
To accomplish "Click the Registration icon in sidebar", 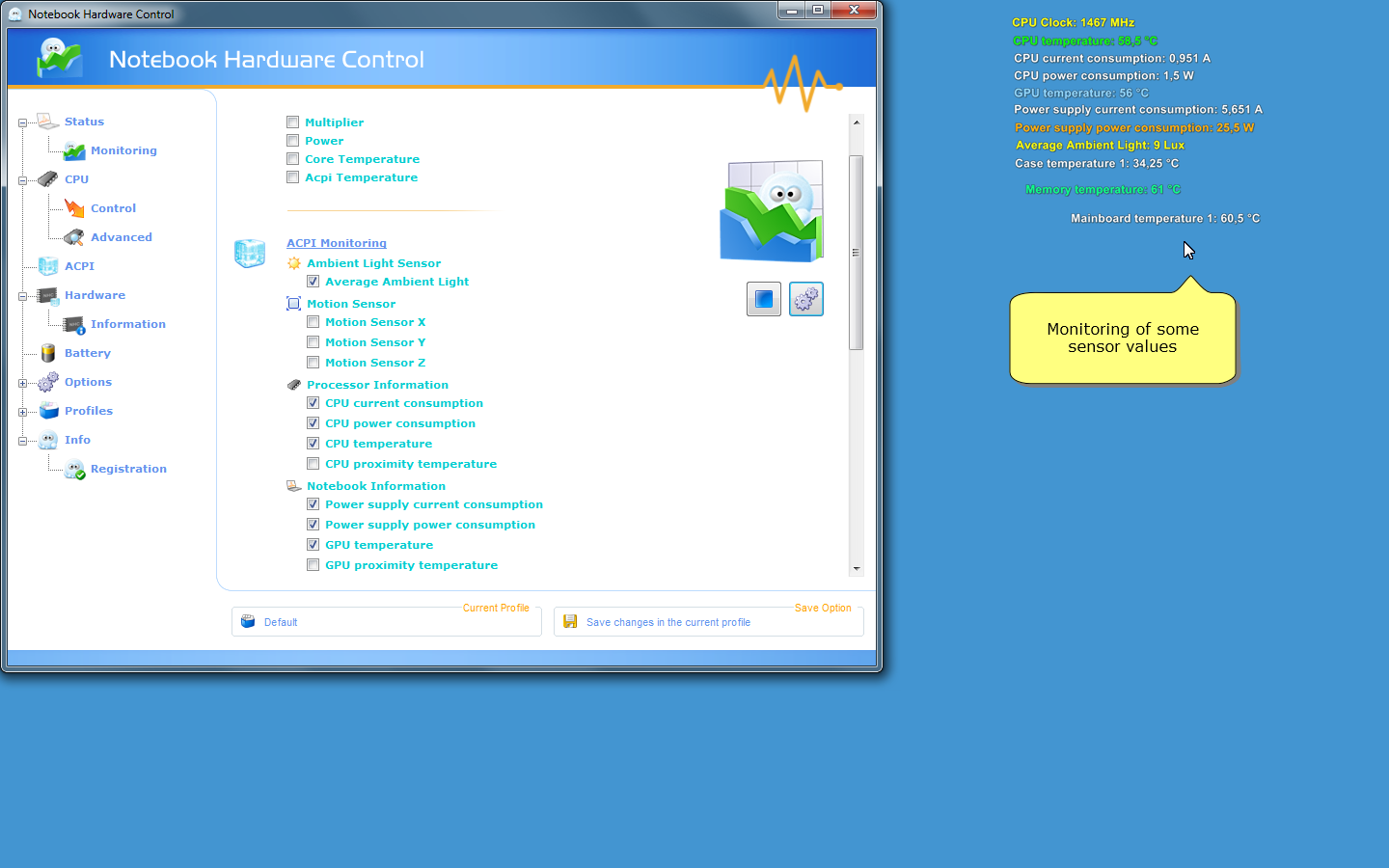I will 74,469.
